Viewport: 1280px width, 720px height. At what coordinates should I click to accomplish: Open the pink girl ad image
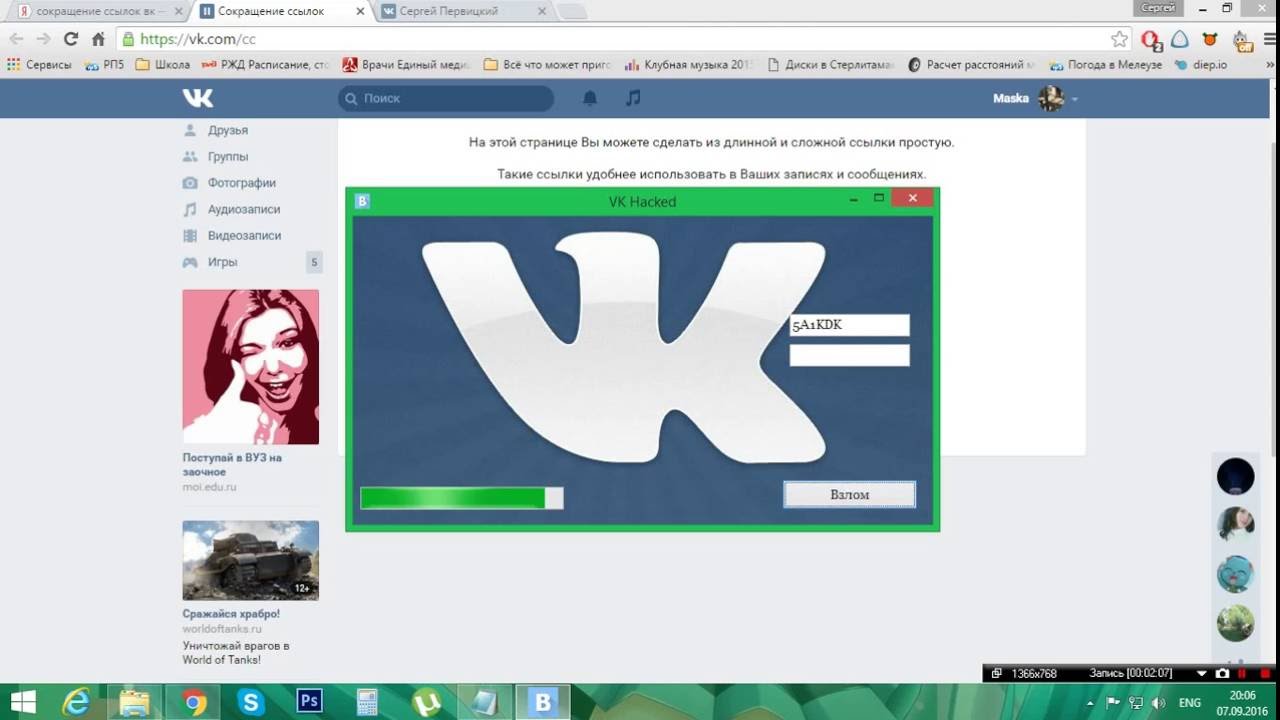click(x=251, y=367)
